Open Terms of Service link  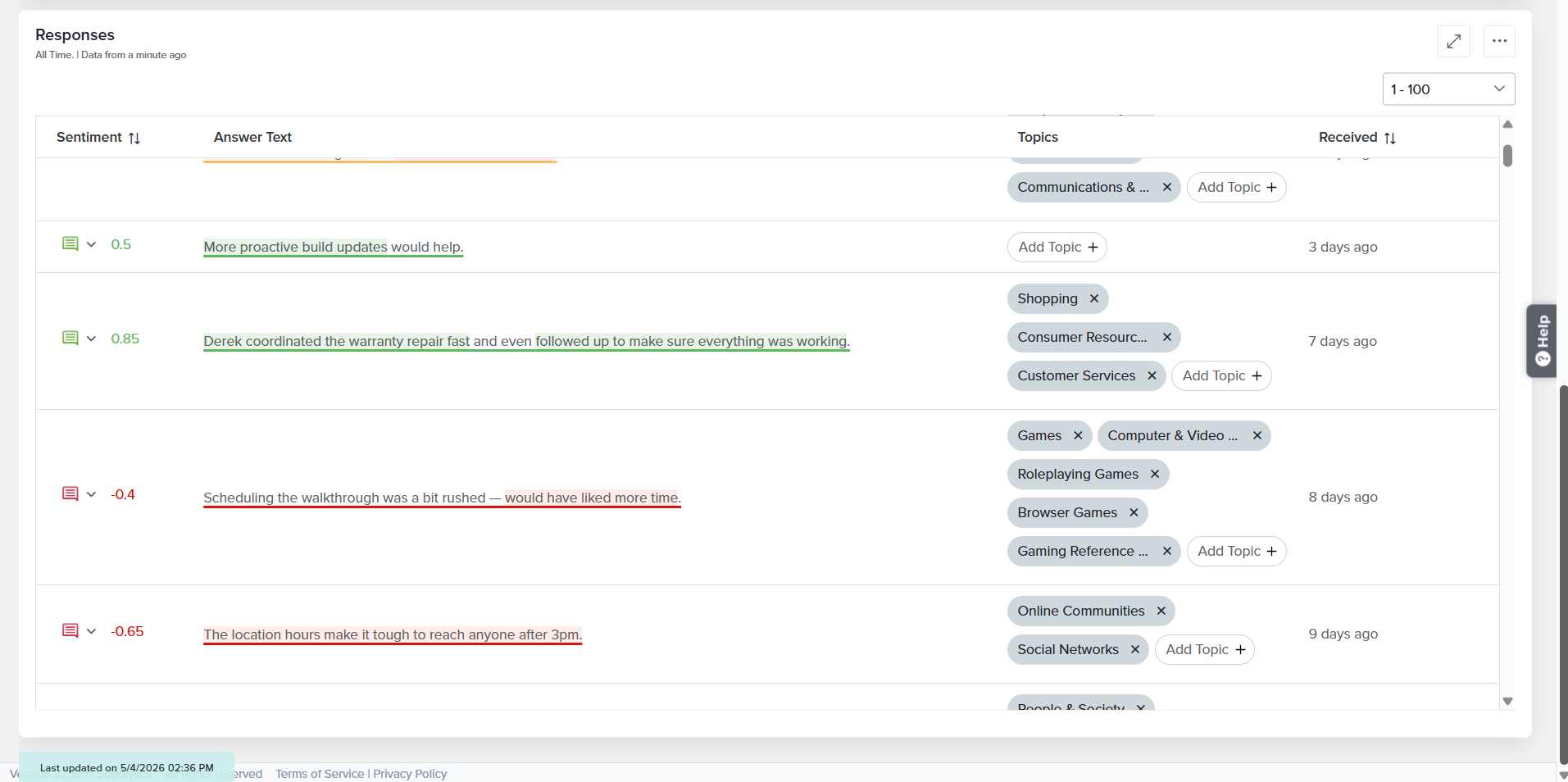pos(320,774)
